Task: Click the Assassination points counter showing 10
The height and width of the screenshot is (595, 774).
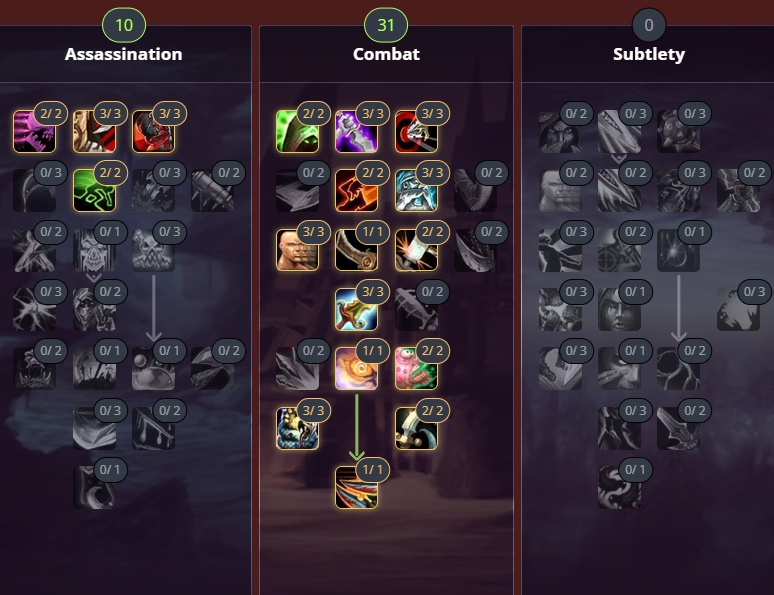Action: (124, 25)
